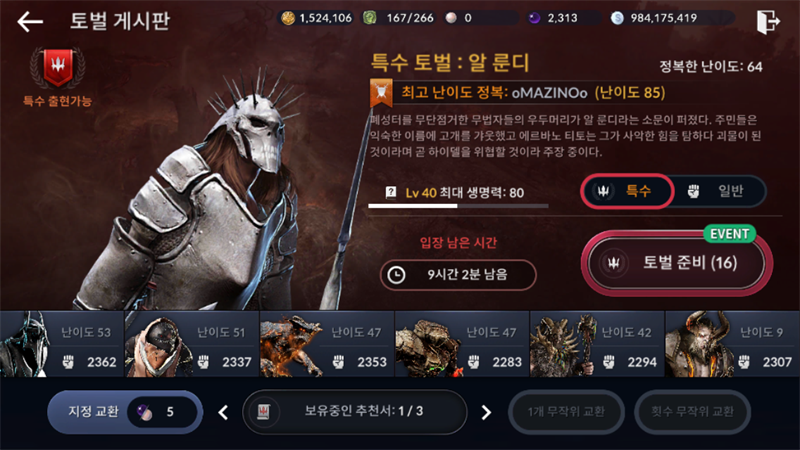This screenshot has height=450, width=800.
Task: Tap the green stamina 167/266 icon
Action: pyautogui.click(x=370, y=18)
